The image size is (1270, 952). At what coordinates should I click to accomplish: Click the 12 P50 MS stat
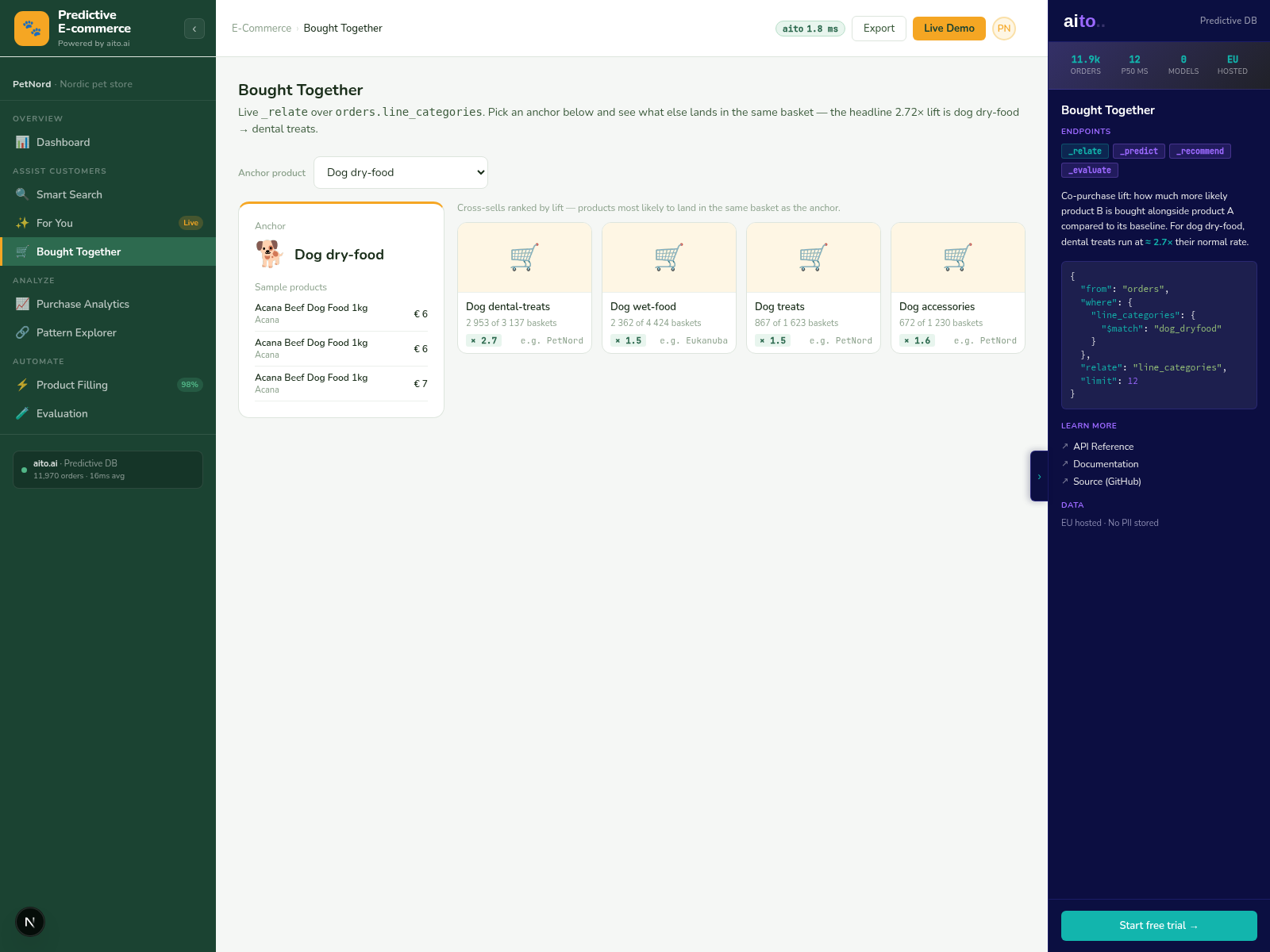(1134, 65)
